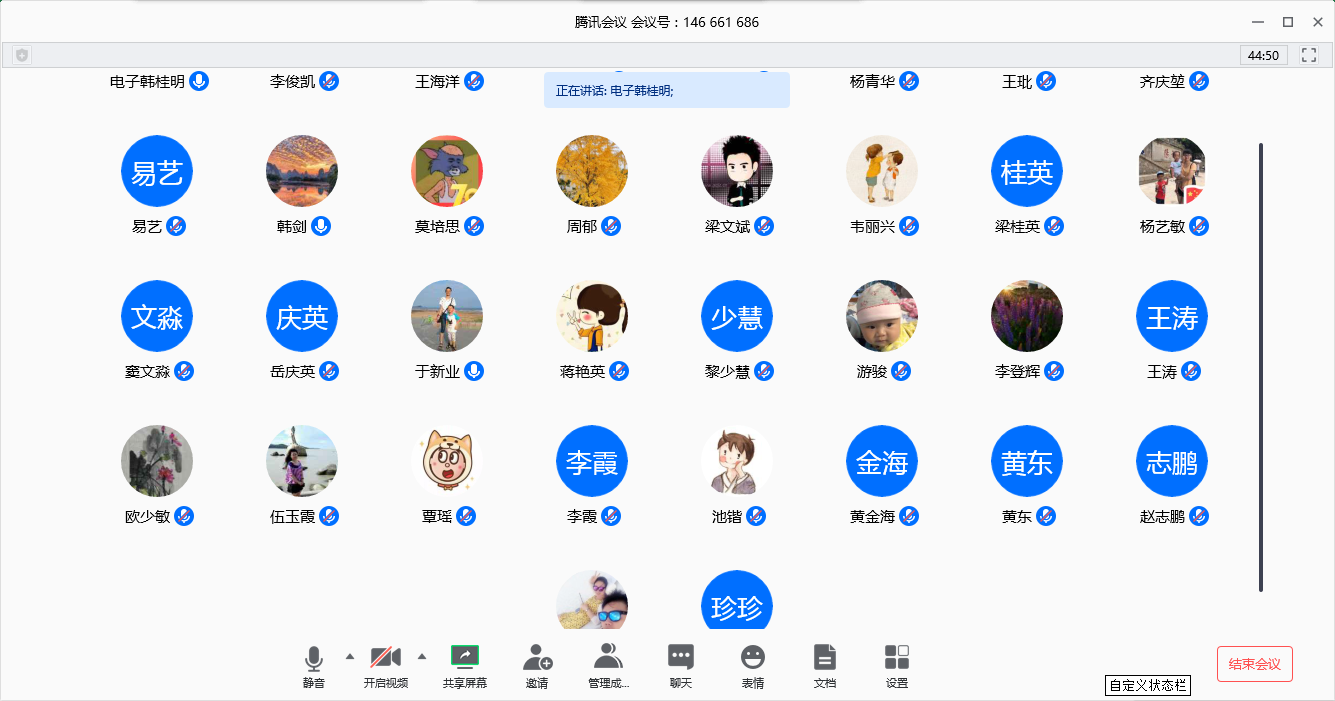The width and height of the screenshot is (1335, 701).
Task: Select the blue 王涛 participant avatar
Action: pyautogui.click(x=1172, y=316)
